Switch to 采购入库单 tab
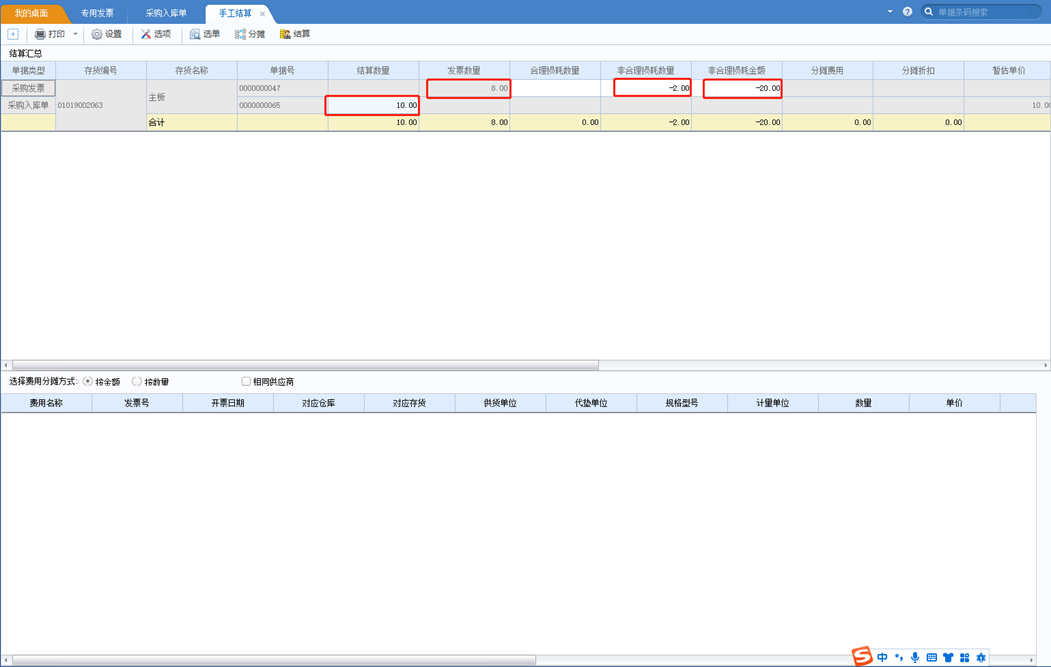The width and height of the screenshot is (1051, 667). coord(166,13)
